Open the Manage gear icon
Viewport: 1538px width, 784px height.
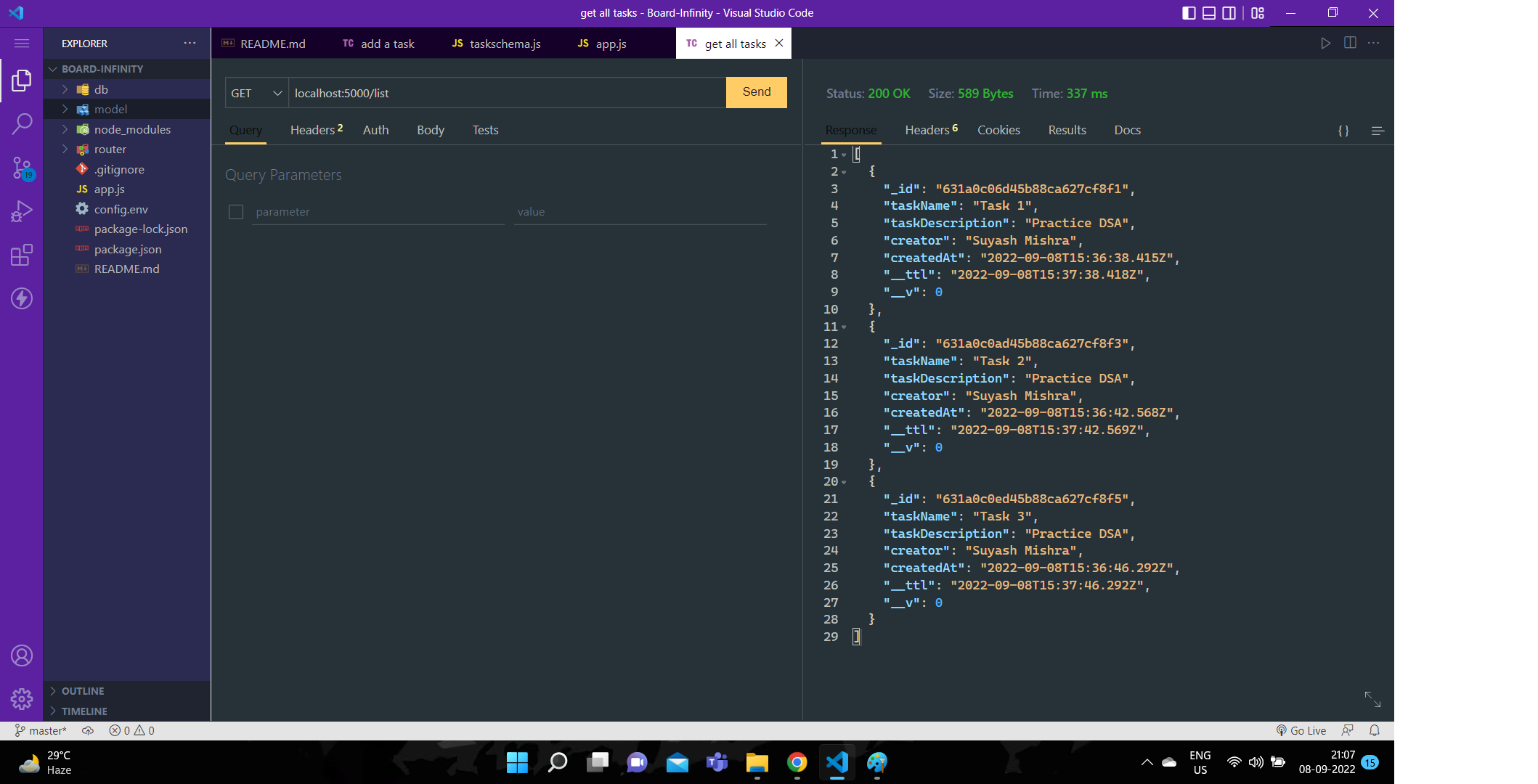[22, 699]
